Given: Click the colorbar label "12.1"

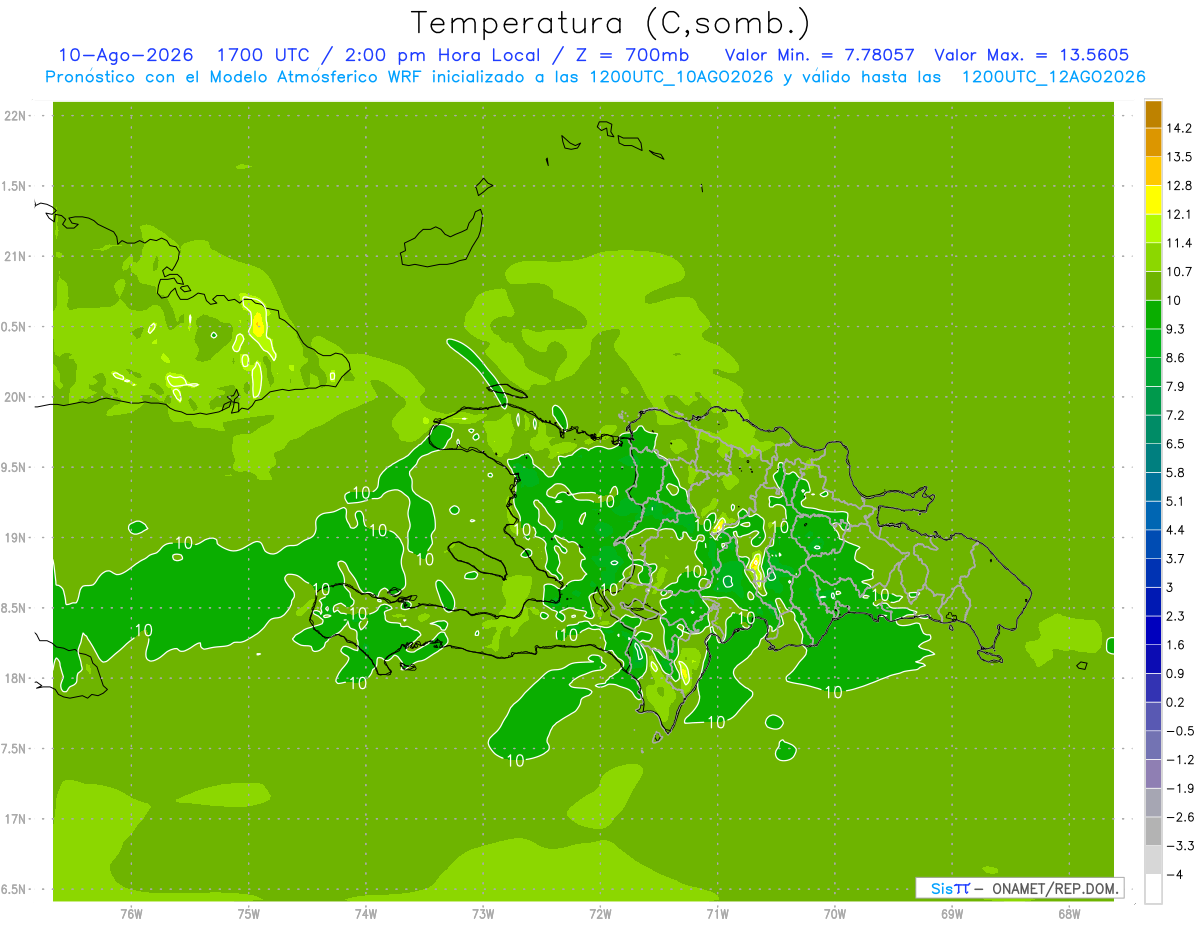Looking at the screenshot, I should click(x=1180, y=214).
